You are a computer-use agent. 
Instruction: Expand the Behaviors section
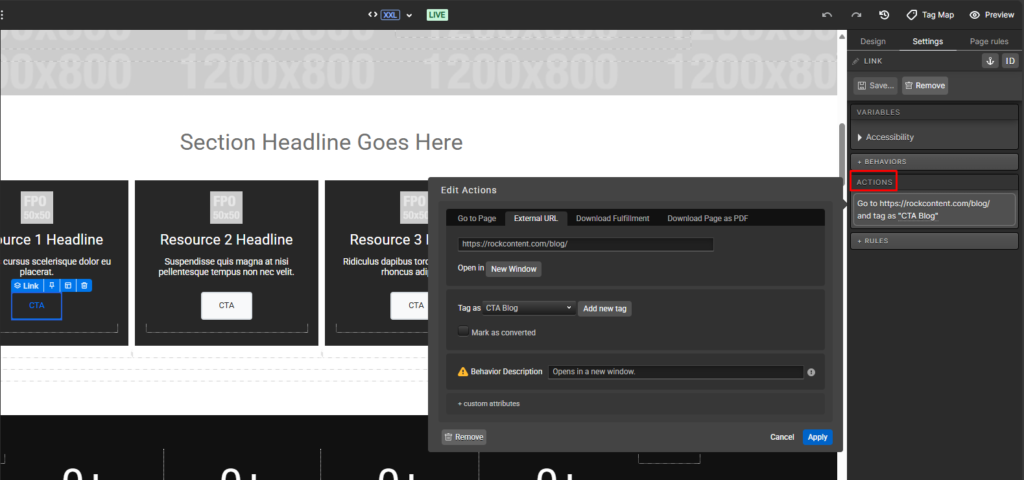935,161
